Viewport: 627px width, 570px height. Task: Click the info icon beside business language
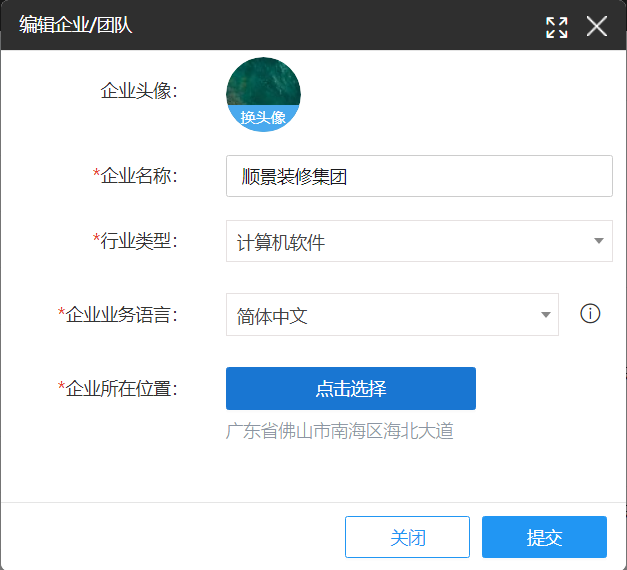tap(590, 314)
